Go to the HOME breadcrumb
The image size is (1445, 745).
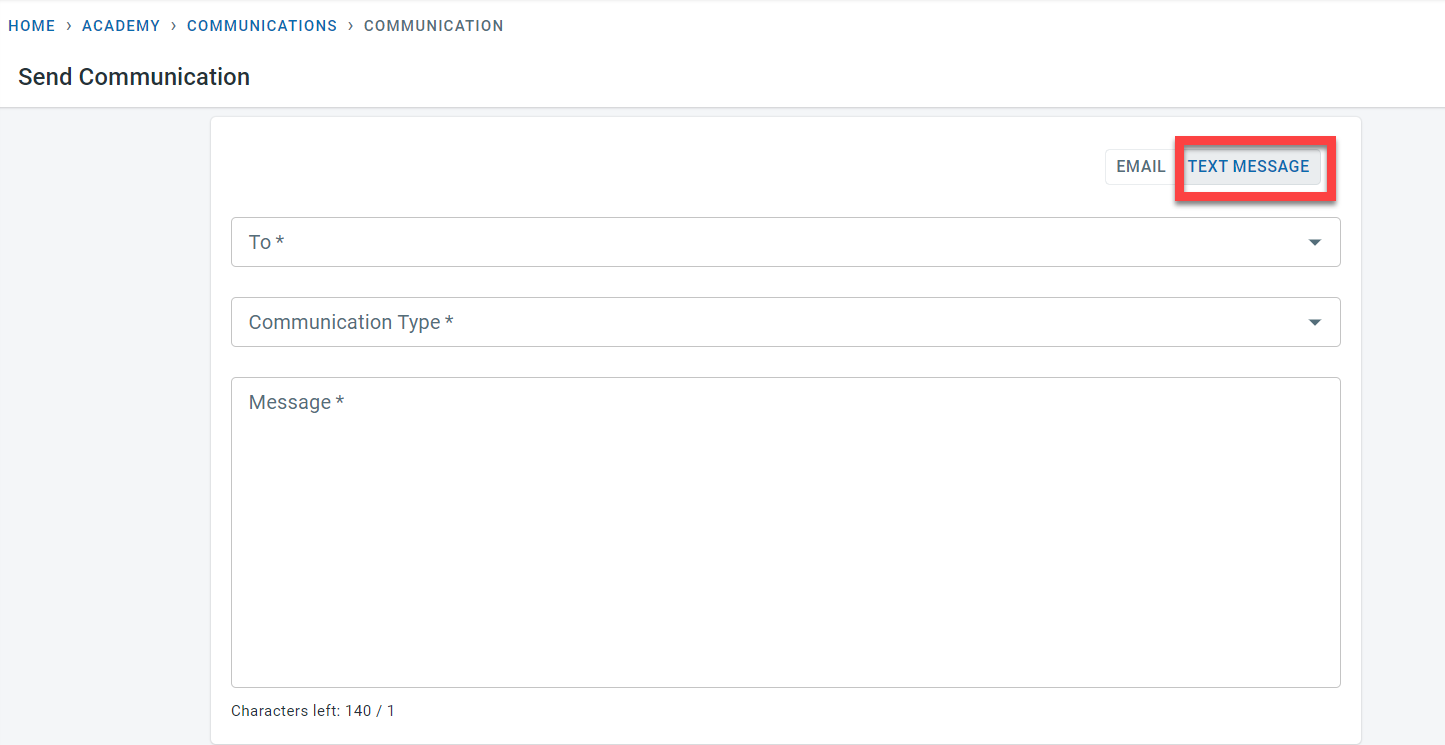[x=32, y=26]
